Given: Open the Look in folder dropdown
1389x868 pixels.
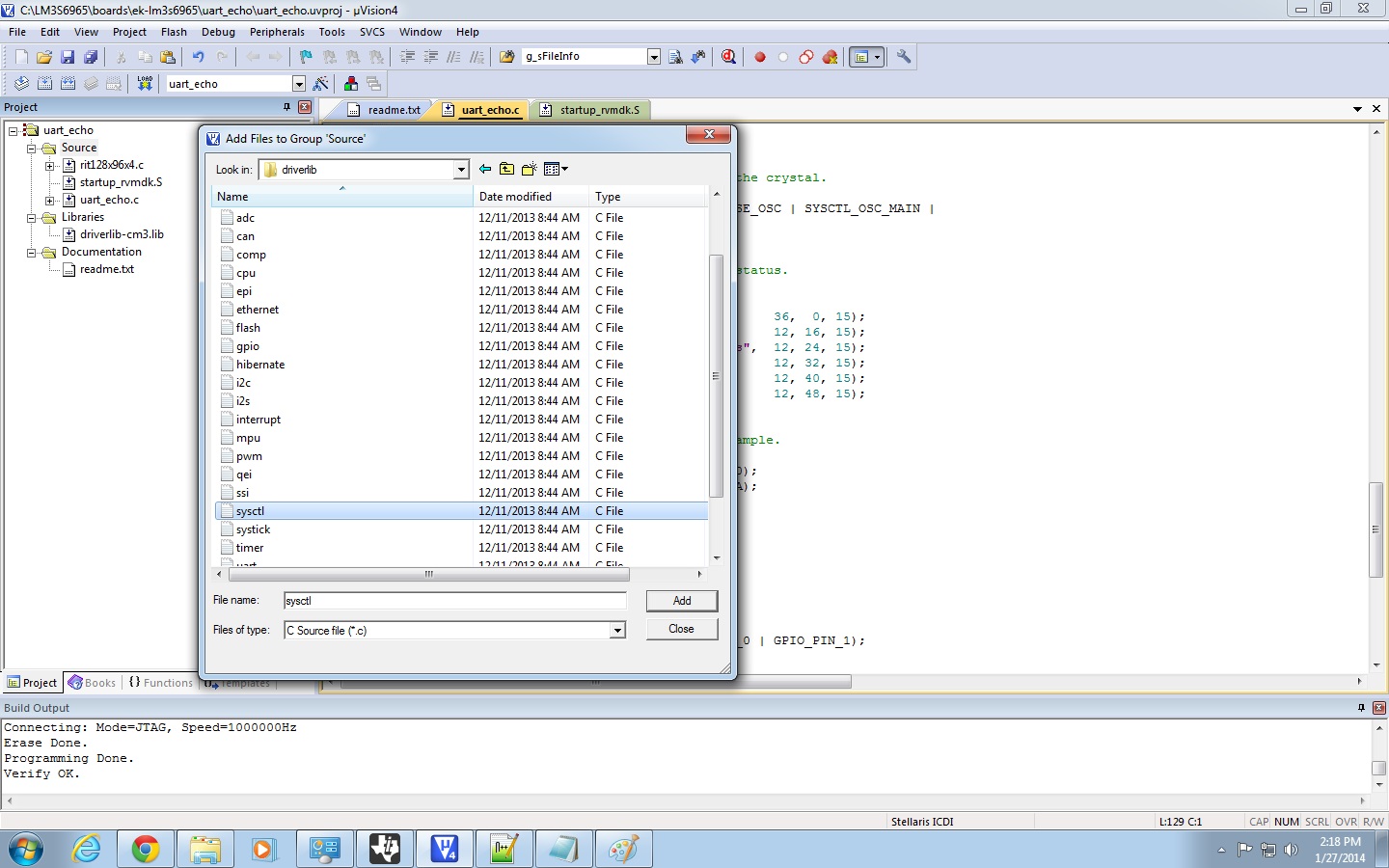Looking at the screenshot, I should (x=461, y=170).
